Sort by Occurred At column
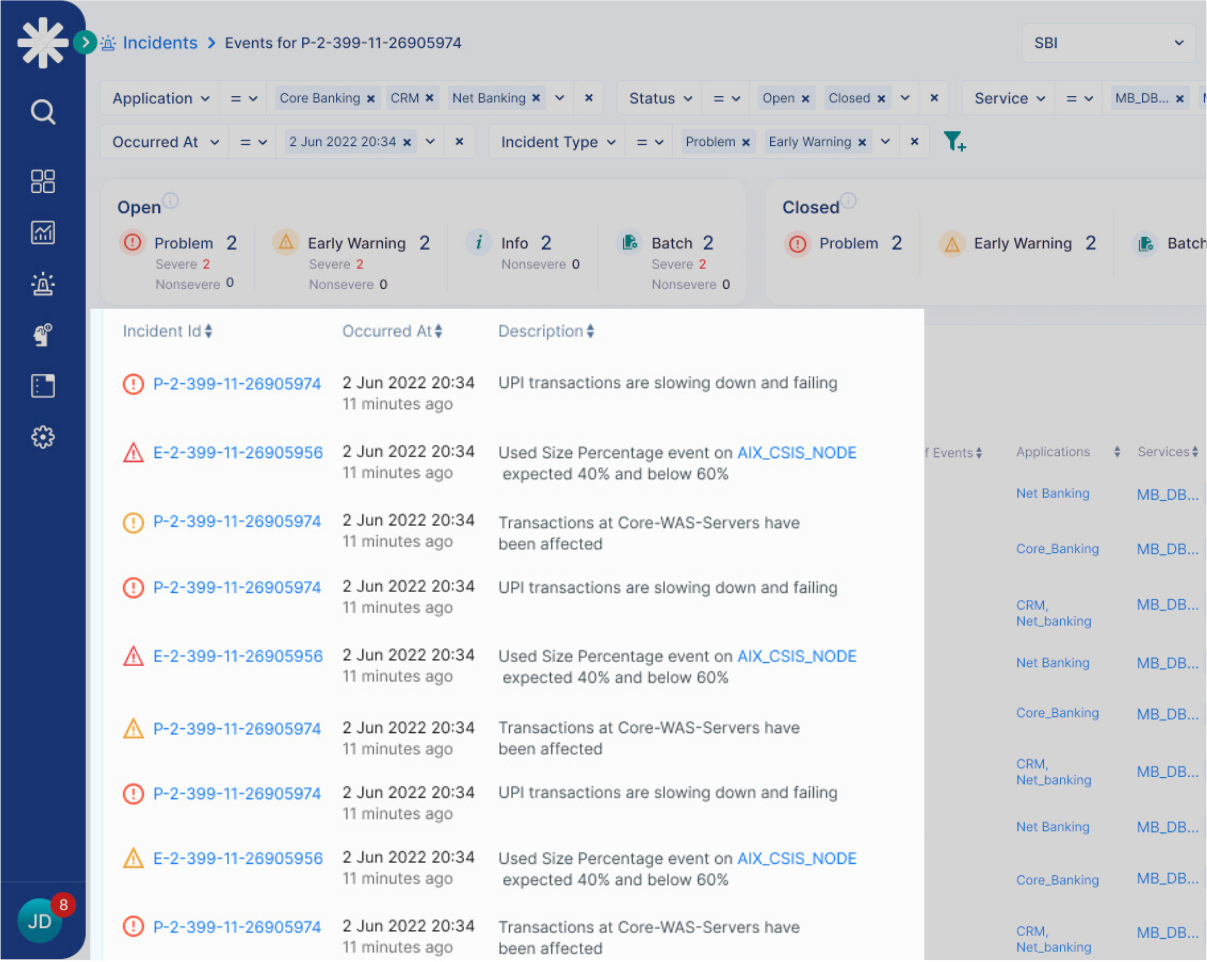Image resolution: width=1207 pixels, height=962 pixels. tap(392, 331)
